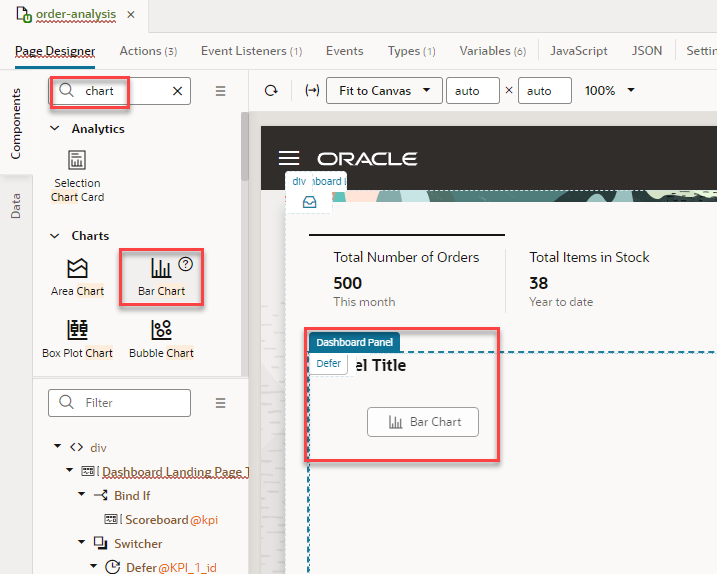Click the search magnifier in components field

click(67, 91)
